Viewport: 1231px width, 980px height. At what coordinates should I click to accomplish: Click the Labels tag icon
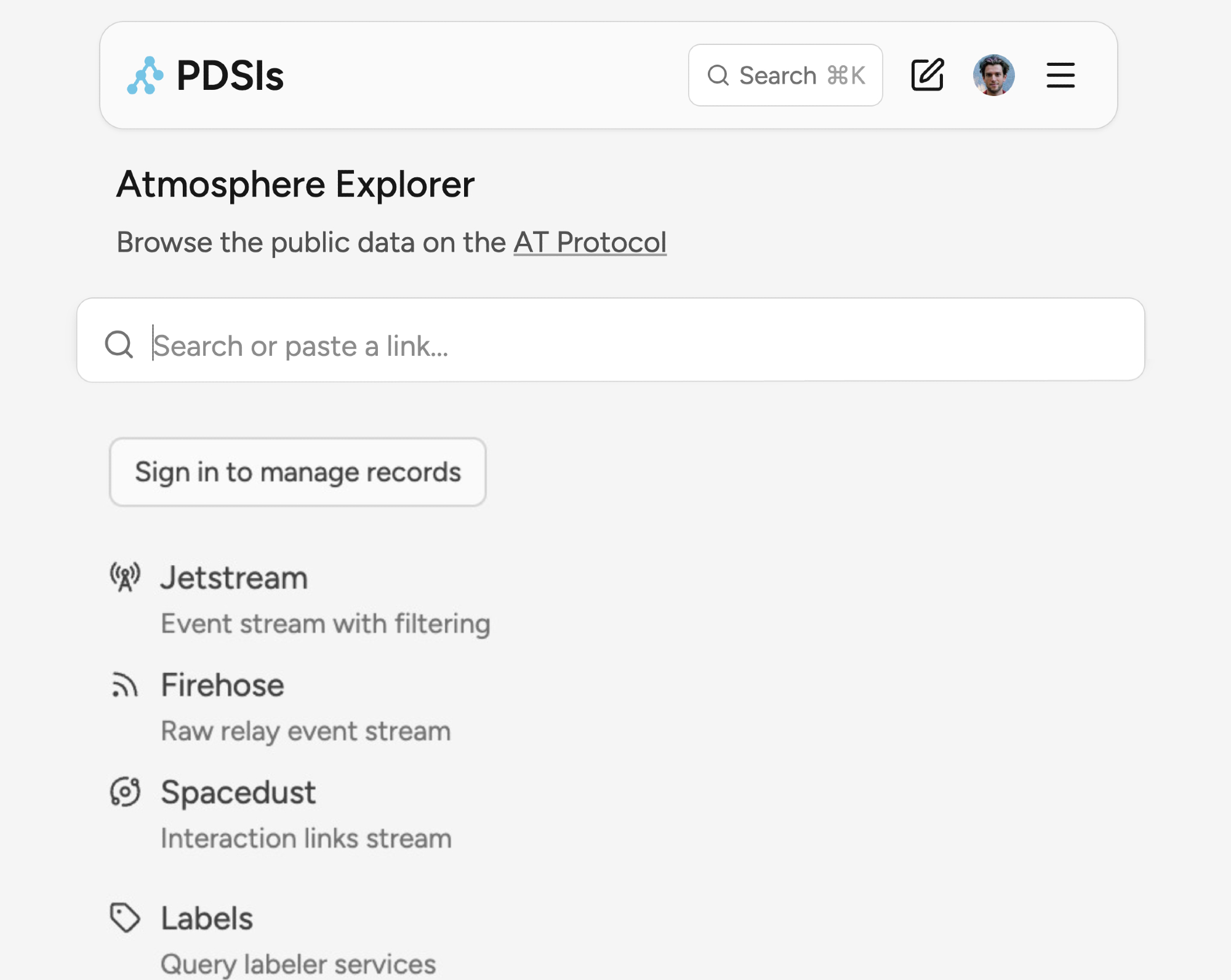click(125, 918)
